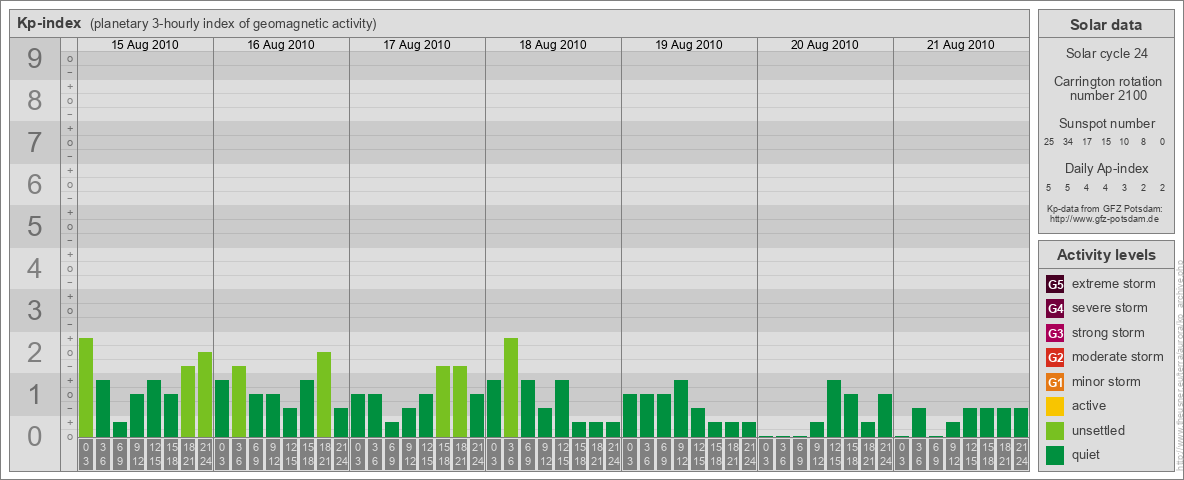The width and height of the screenshot is (1184, 480).
Task: Click the G4 severe storm legend icon
Action: (1055, 308)
